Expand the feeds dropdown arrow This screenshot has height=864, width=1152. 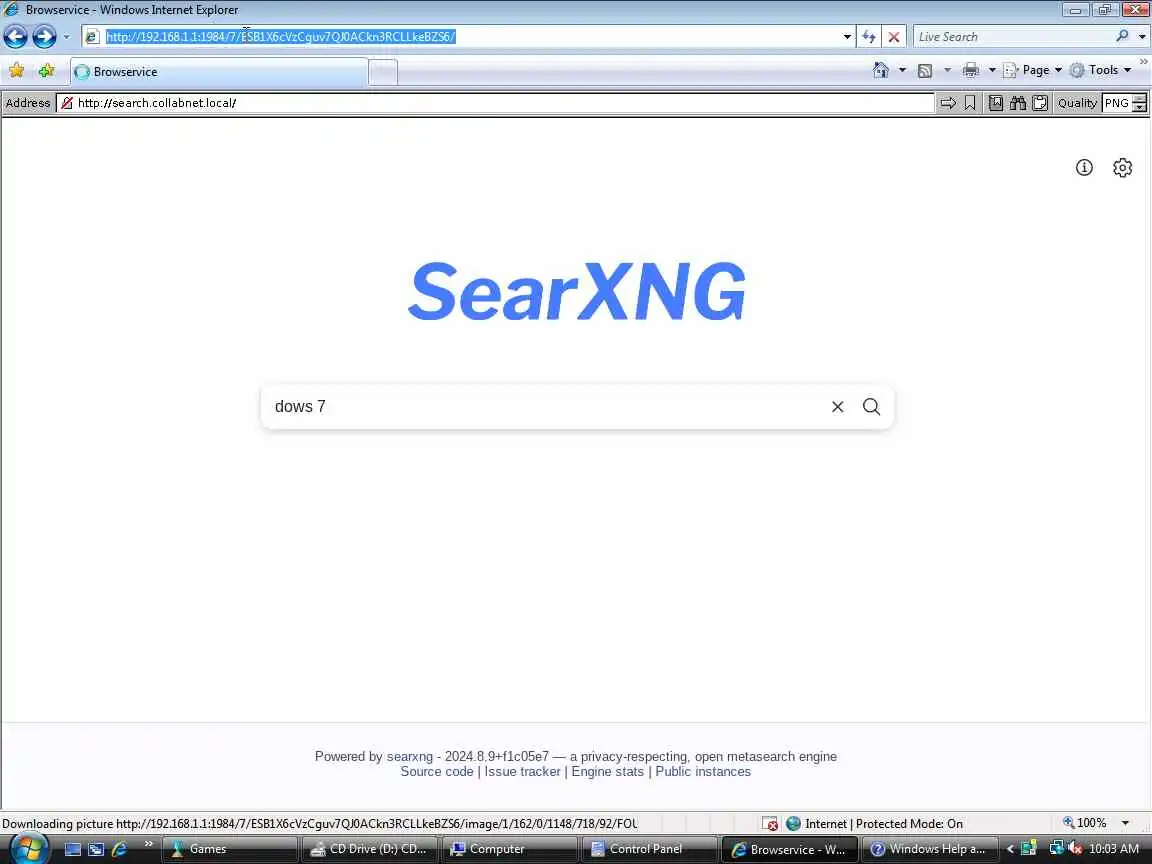[947, 70]
